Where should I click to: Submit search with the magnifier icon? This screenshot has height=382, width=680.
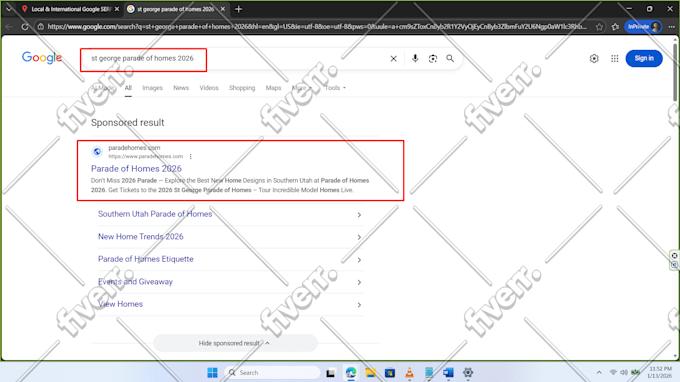(450, 59)
